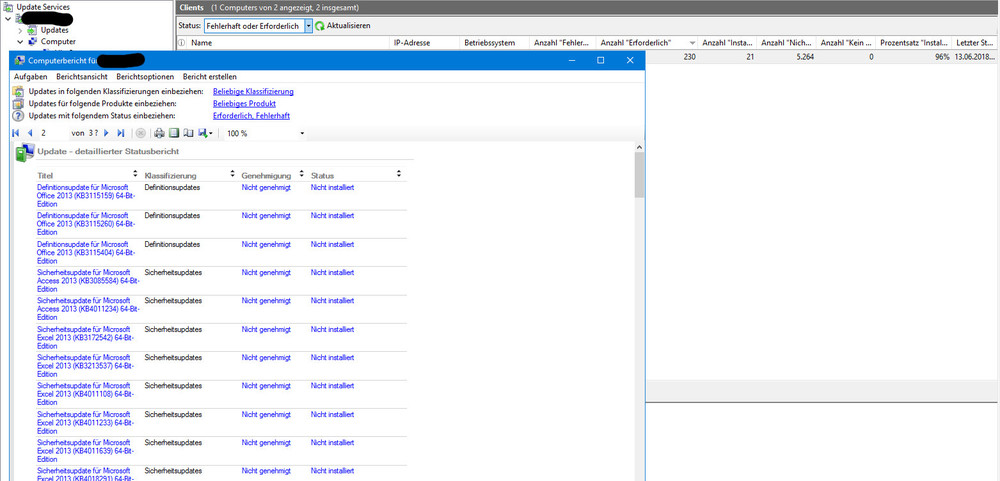Click the Erforderlich, Fehlerhaft status link
The width and height of the screenshot is (1000, 481).
(251, 116)
